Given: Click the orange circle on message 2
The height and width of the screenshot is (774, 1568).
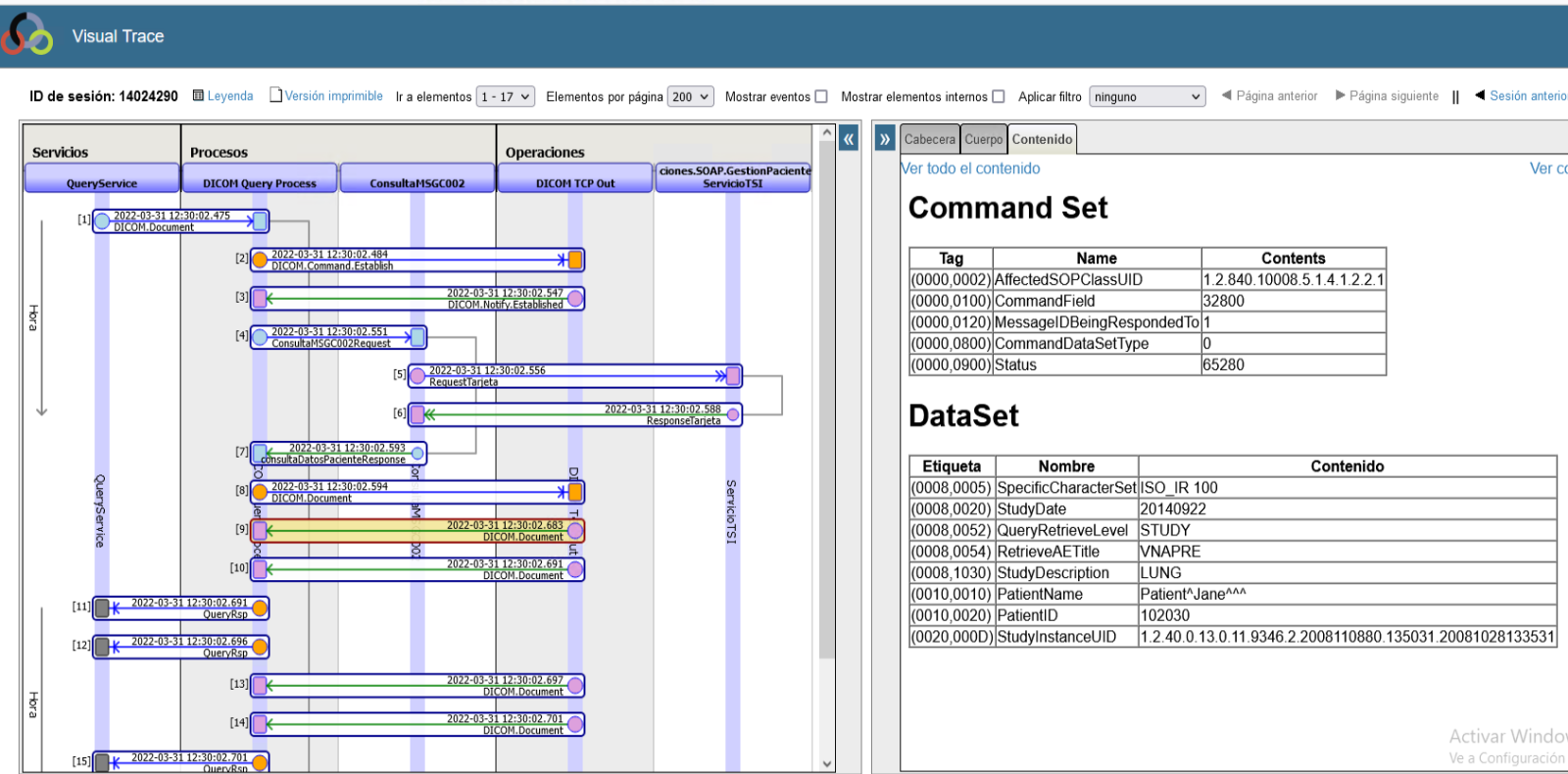Looking at the screenshot, I should click(x=261, y=260).
